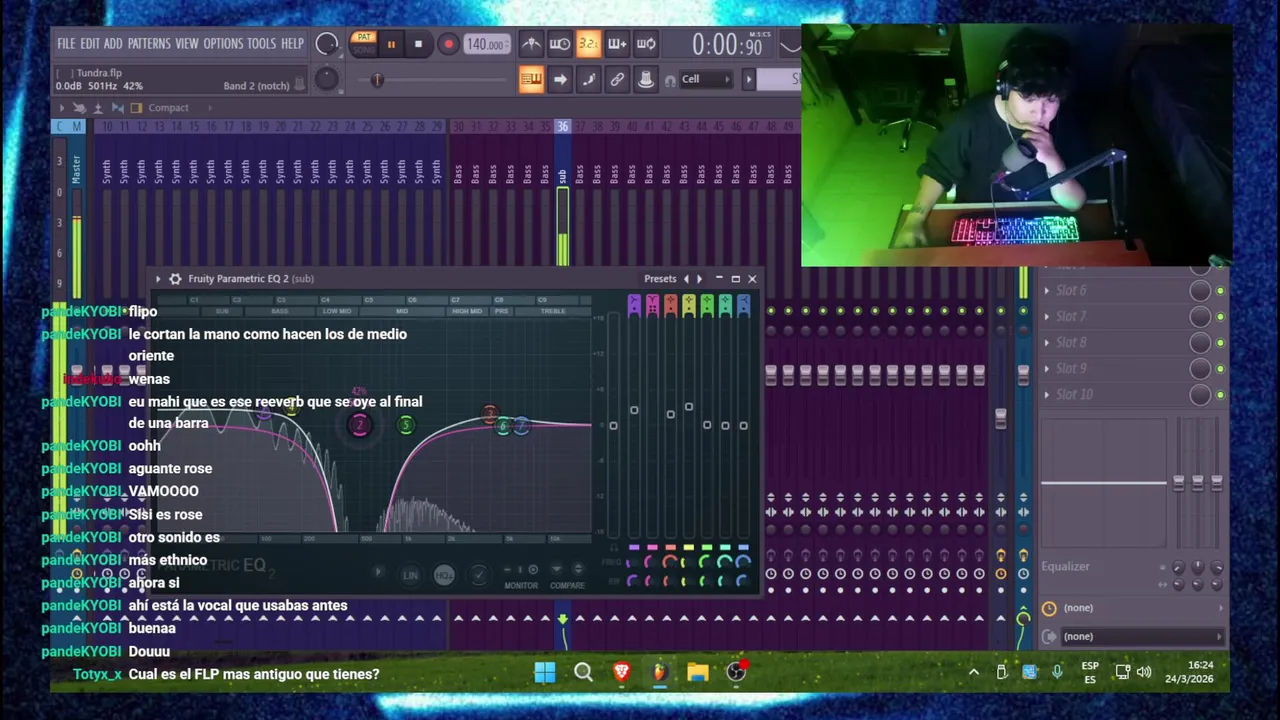
Task: Click the snap magnet icon
Action: (x=670, y=80)
